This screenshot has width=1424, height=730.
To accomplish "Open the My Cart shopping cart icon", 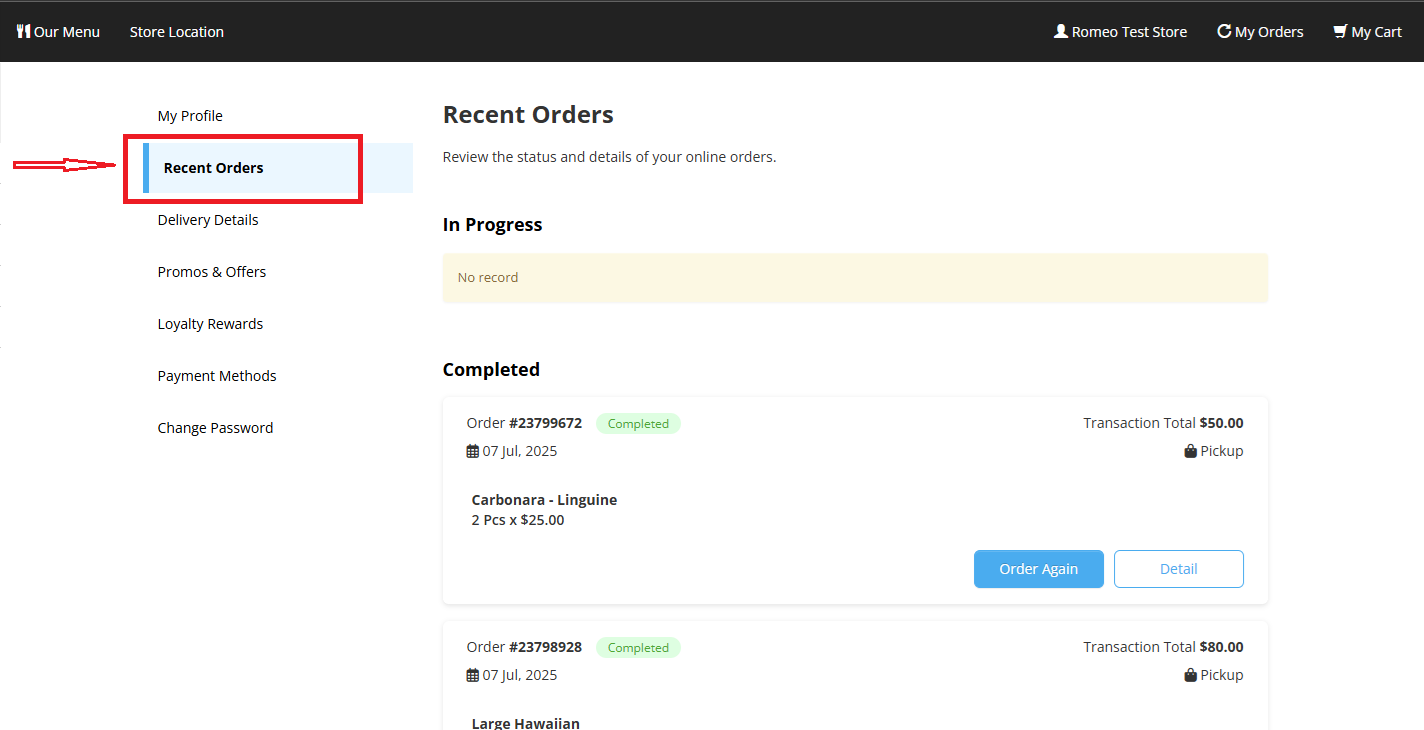I will 1340,31.
